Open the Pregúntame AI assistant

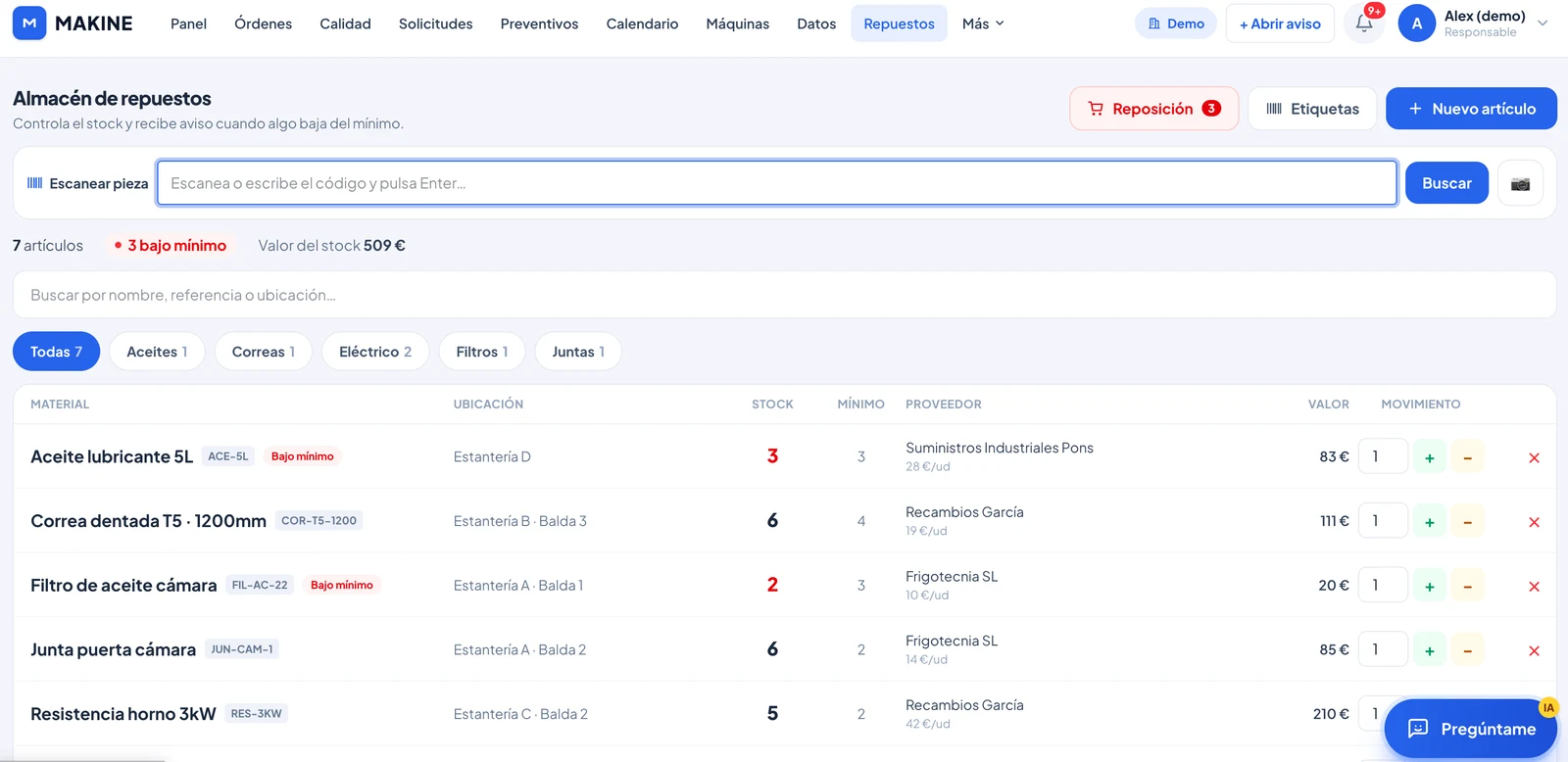point(1471,729)
